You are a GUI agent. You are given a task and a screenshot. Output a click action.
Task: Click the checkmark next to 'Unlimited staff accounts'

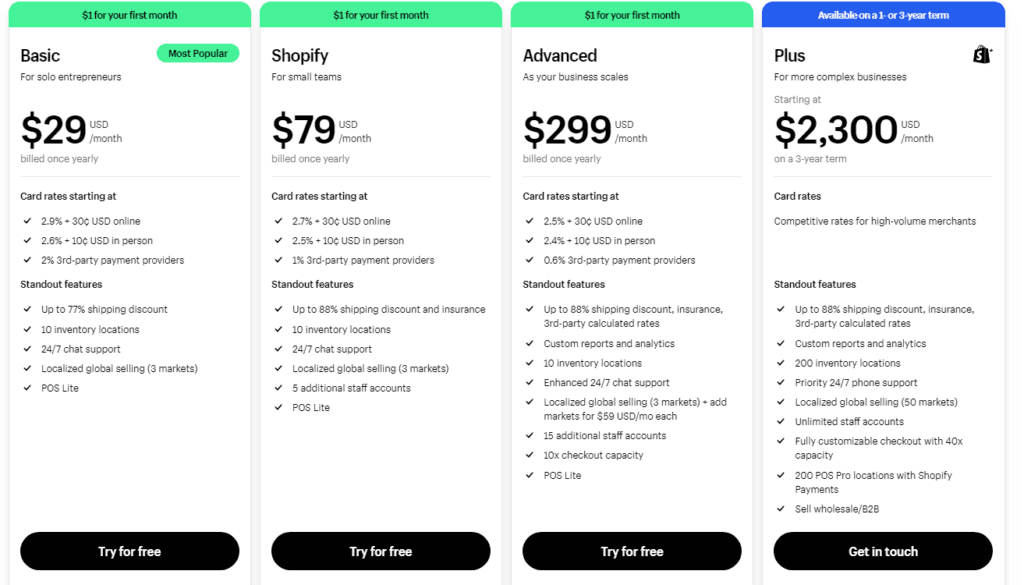(x=778, y=421)
